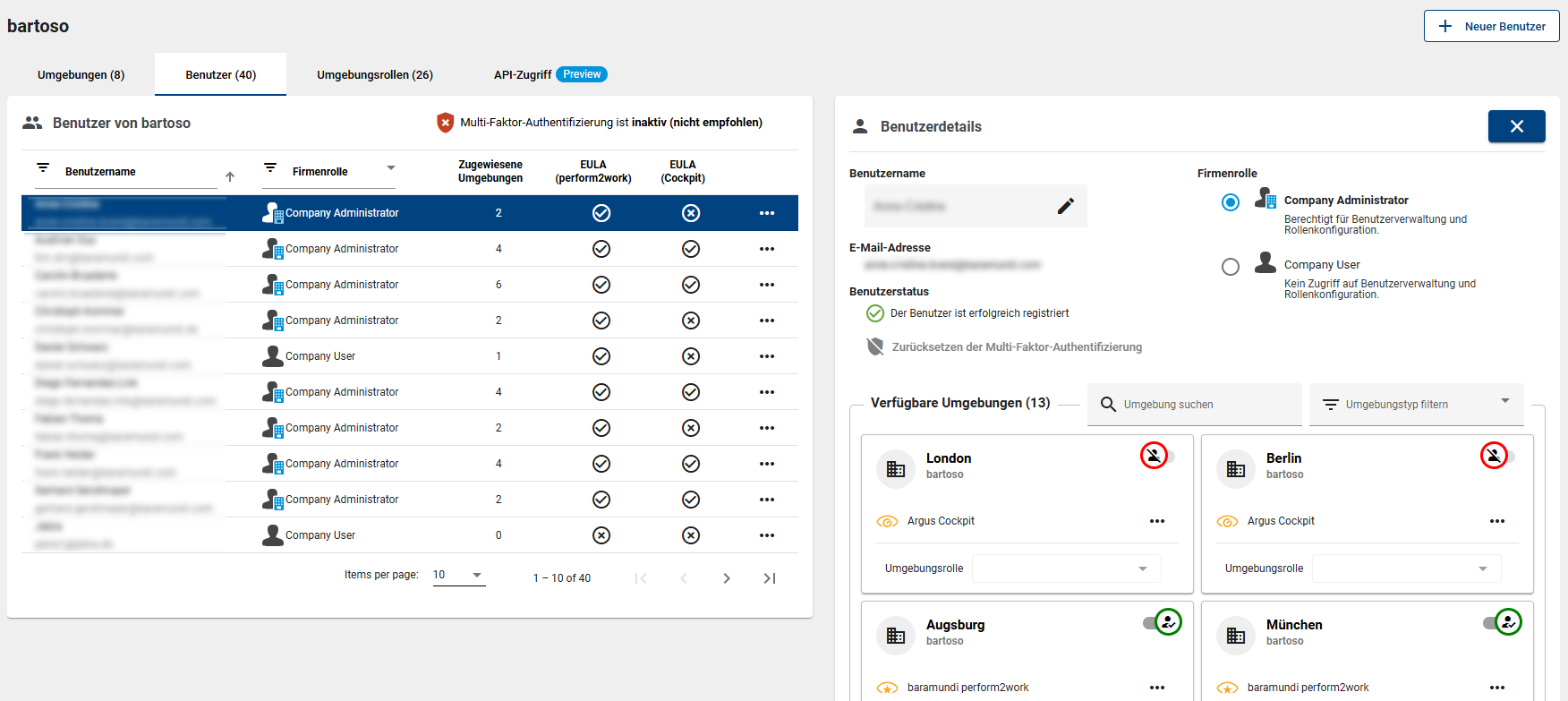Click the Firmenrolle column filter icon

pyautogui.click(x=270, y=168)
